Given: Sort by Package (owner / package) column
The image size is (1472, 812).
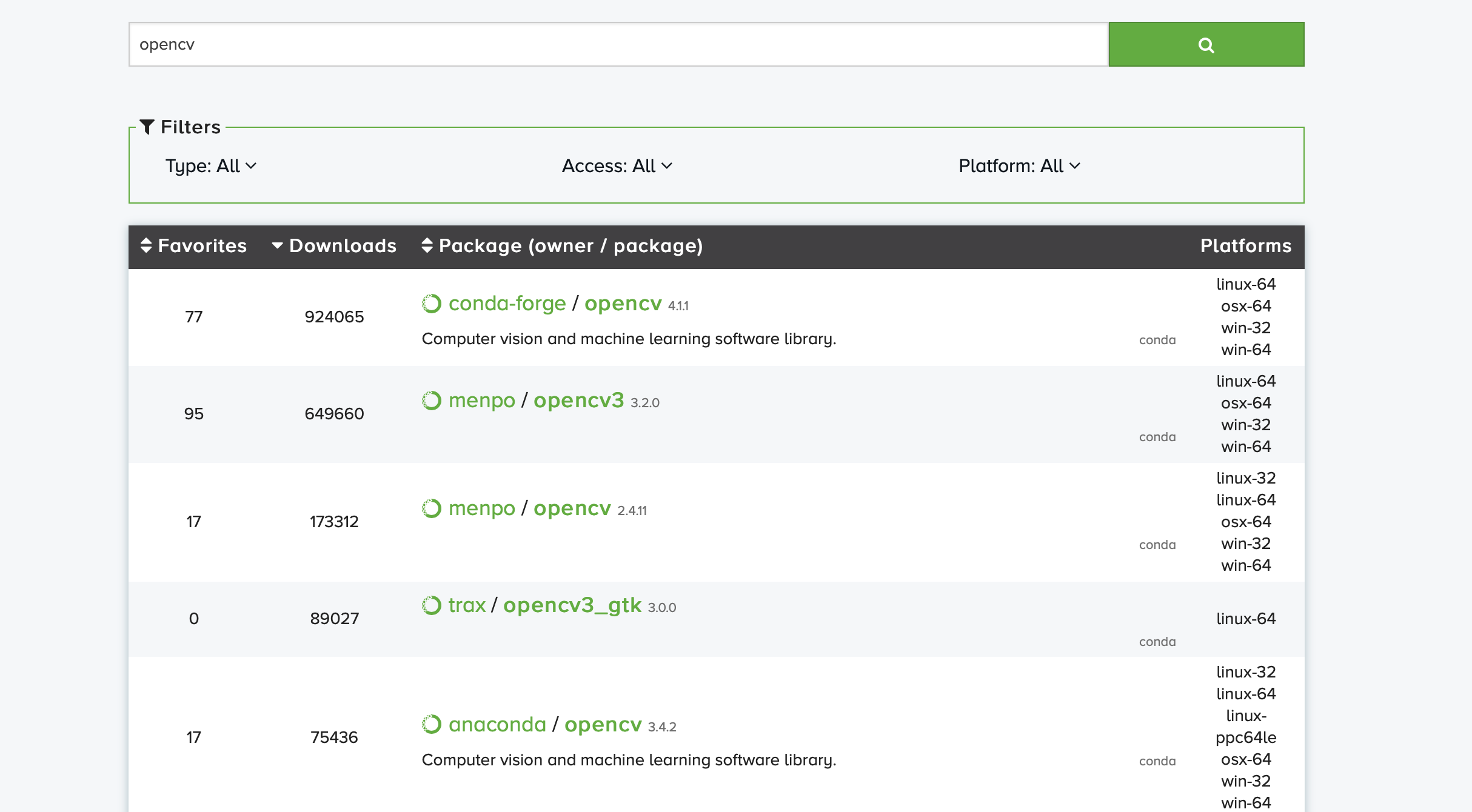Looking at the screenshot, I should click(x=562, y=245).
